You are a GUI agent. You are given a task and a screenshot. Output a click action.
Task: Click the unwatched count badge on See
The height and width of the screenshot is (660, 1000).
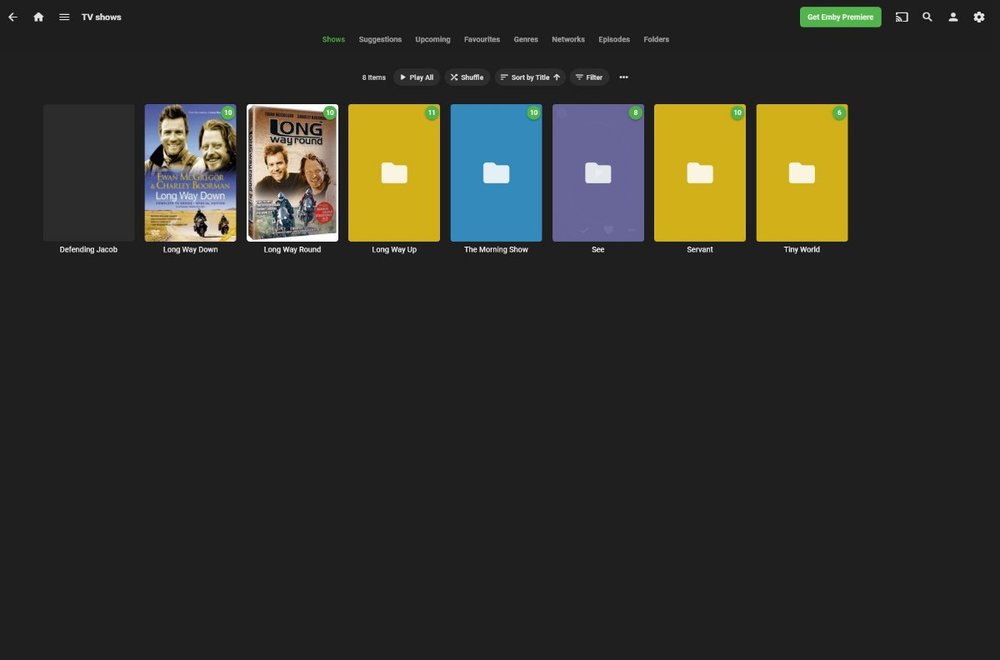click(635, 112)
